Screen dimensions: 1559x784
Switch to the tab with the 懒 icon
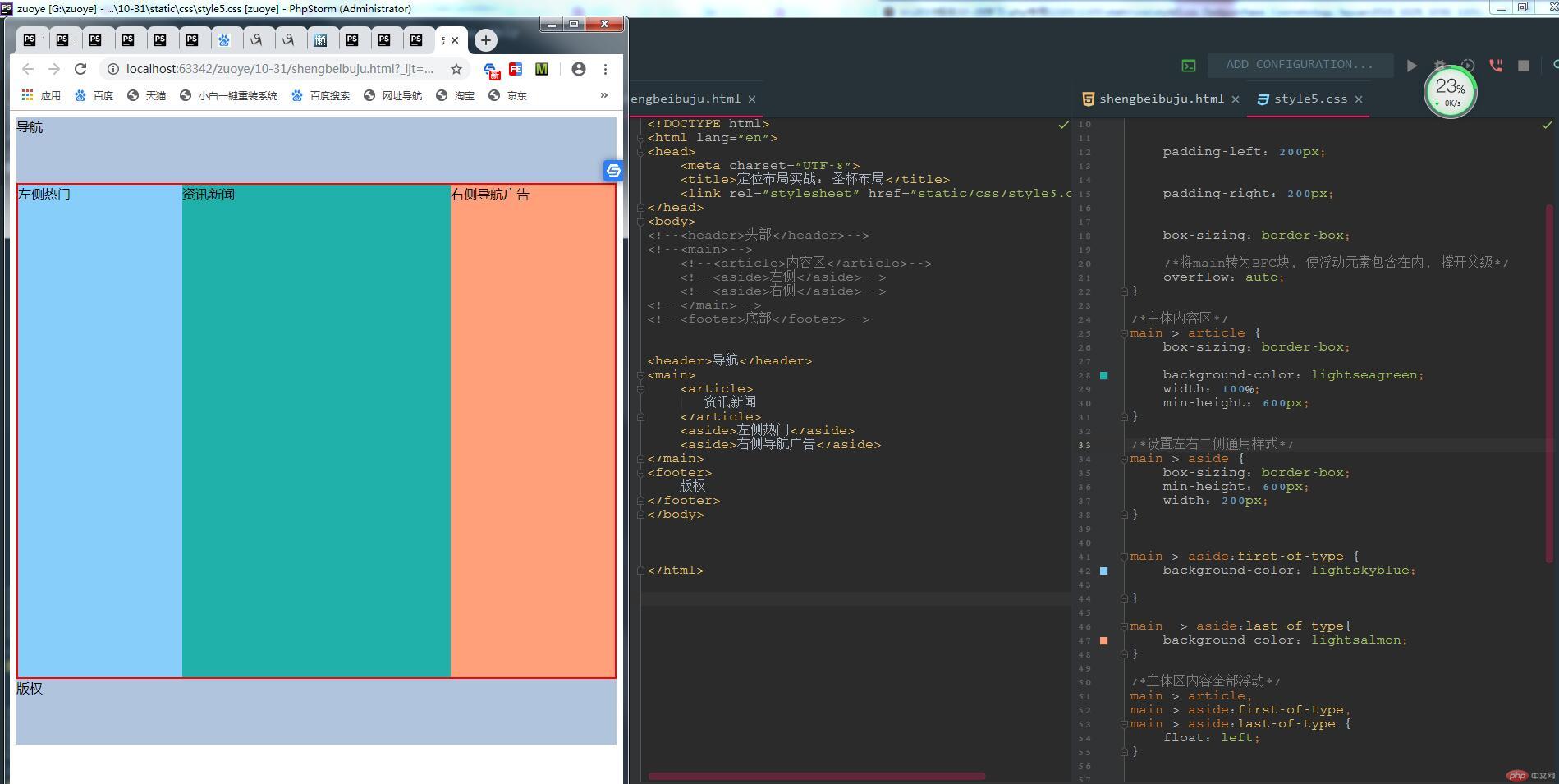pos(320,39)
